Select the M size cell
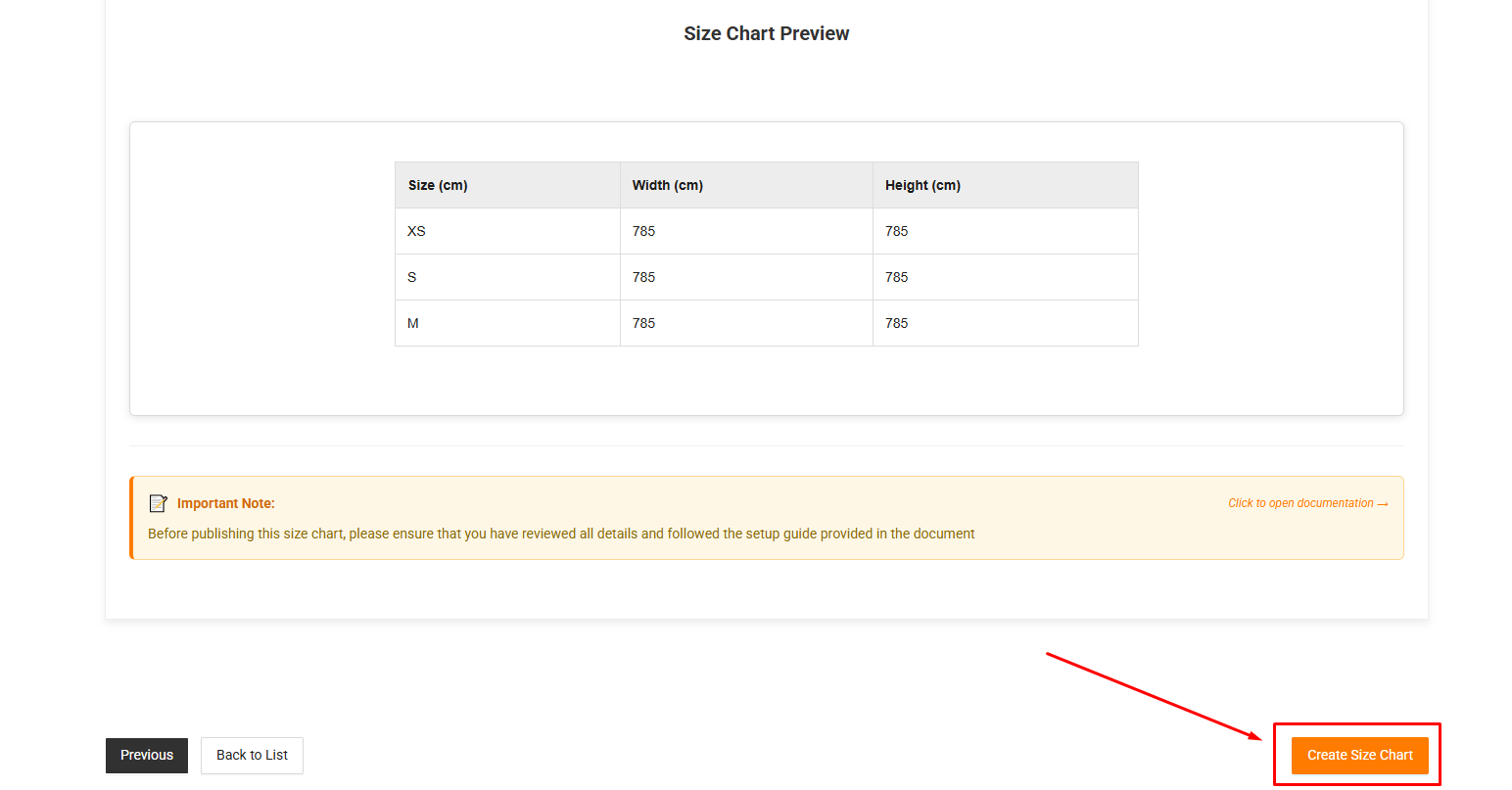 (x=413, y=323)
